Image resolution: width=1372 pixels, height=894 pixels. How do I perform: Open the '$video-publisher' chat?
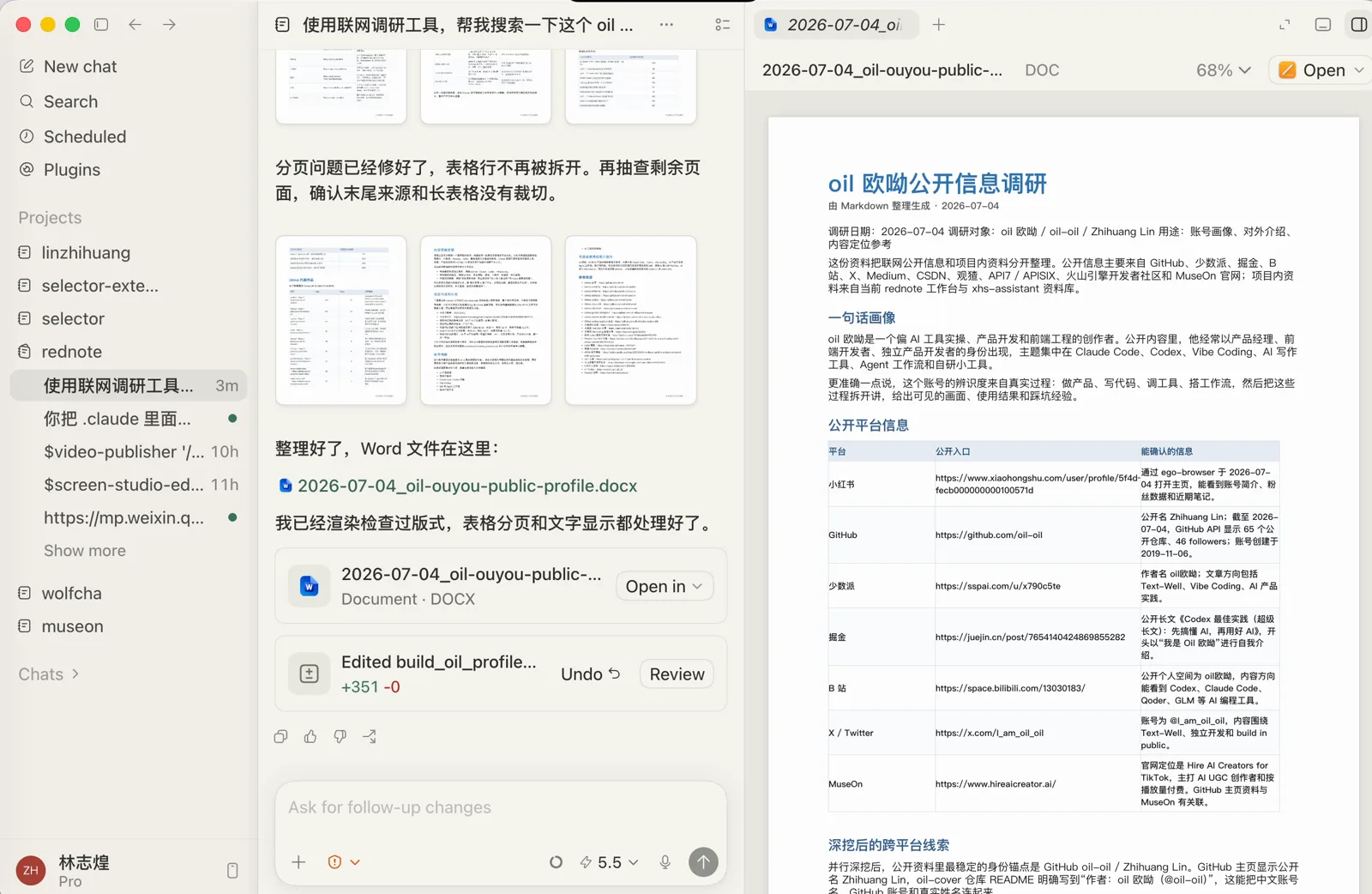(x=129, y=451)
